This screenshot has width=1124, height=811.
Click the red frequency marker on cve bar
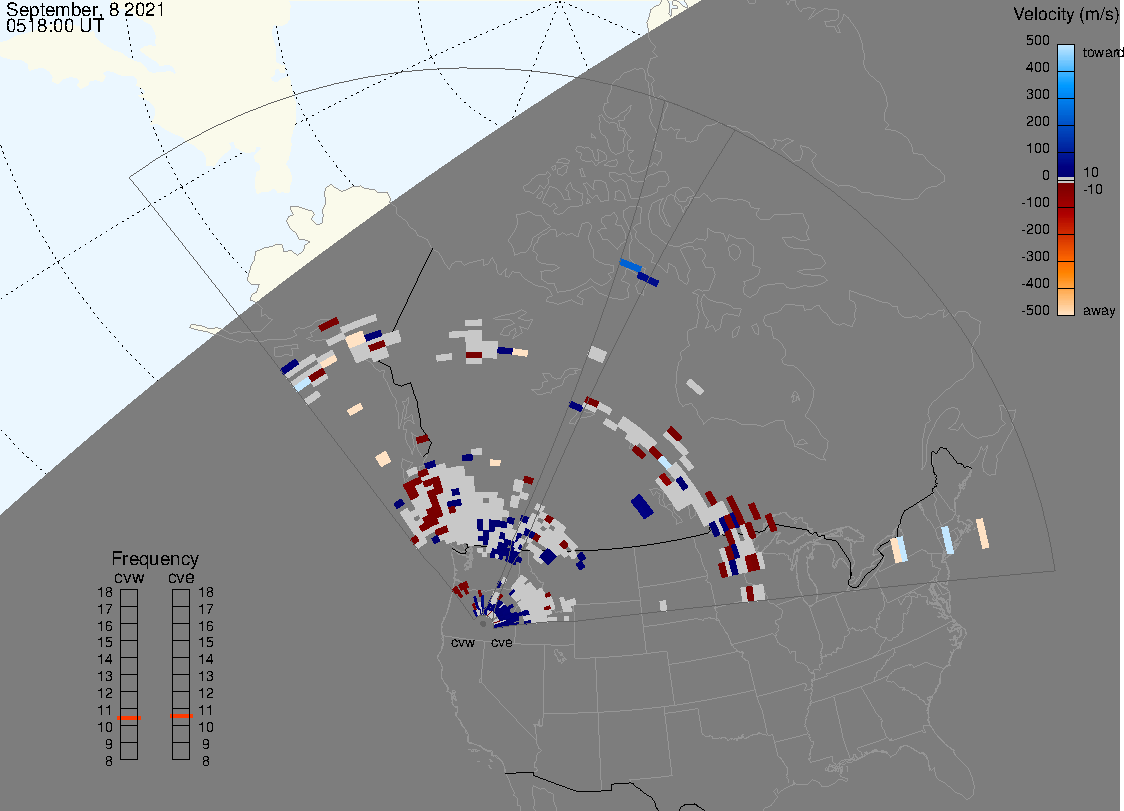click(181, 716)
